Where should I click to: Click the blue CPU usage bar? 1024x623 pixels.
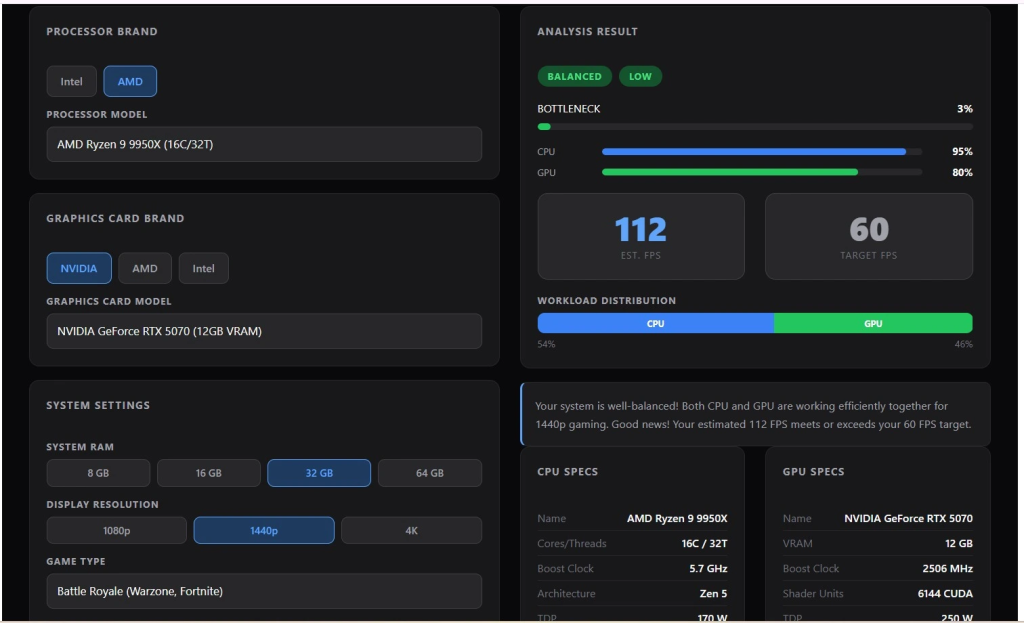point(754,152)
